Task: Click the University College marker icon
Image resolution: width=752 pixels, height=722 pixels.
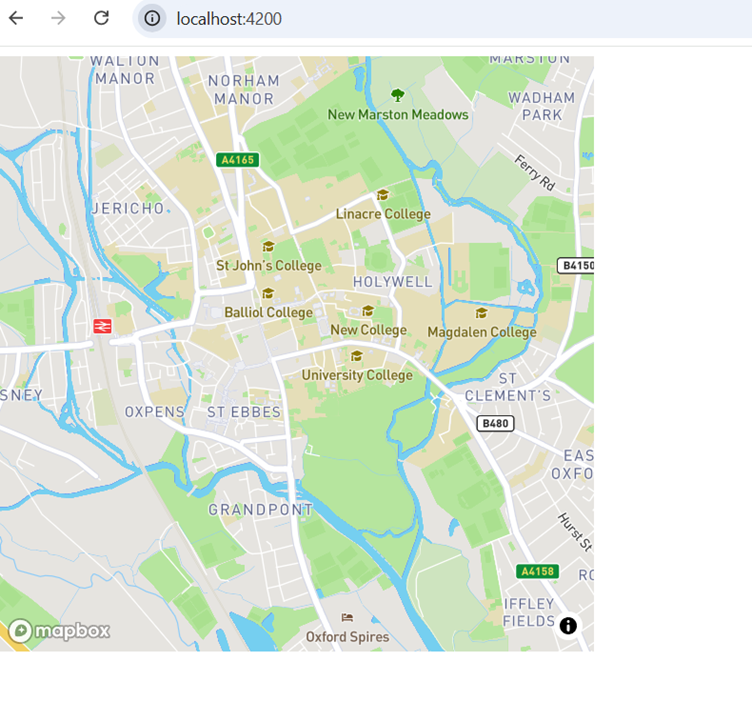Action: click(x=356, y=356)
